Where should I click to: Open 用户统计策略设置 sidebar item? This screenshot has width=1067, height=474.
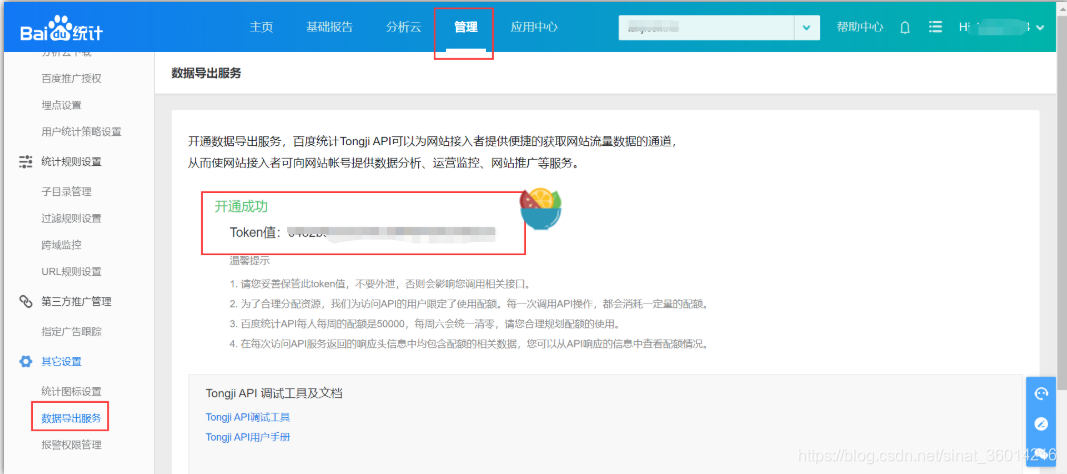[x=81, y=131]
